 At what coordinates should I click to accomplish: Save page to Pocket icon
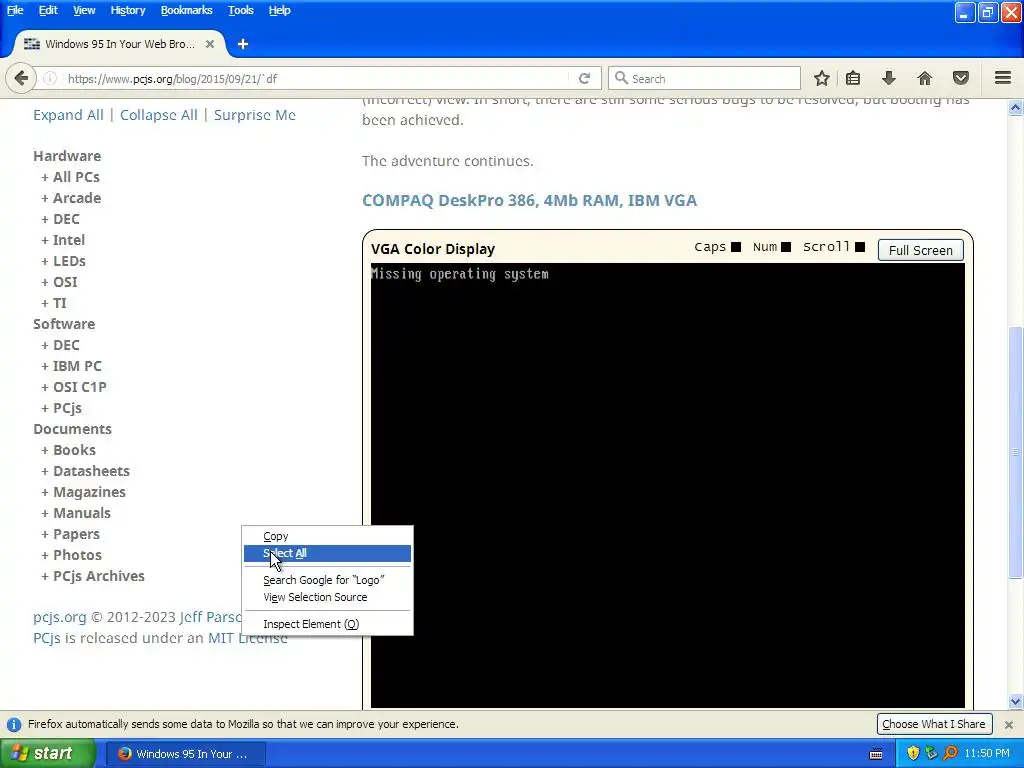pyautogui.click(x=961, y=78)
